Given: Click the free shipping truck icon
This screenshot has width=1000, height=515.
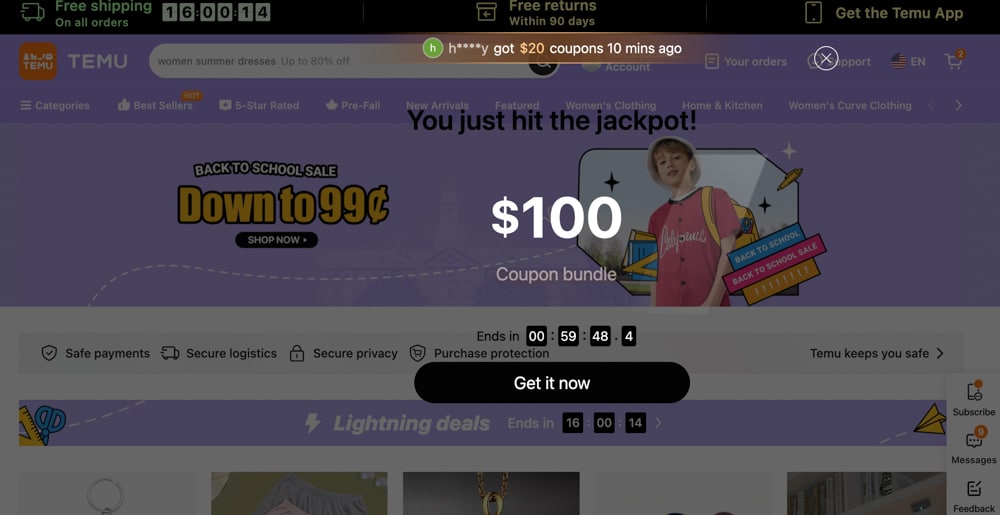Looking at the screenshot, I should click(33, 13).
